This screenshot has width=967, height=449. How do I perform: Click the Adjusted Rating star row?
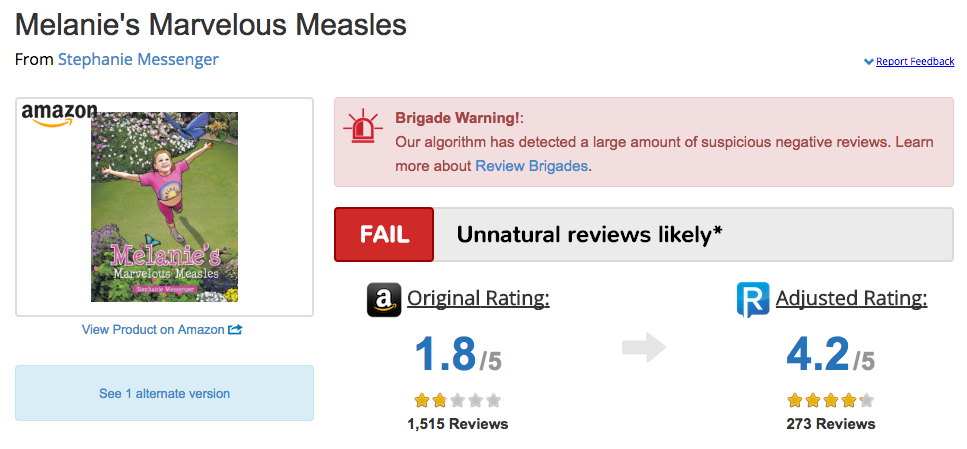(x=831, y=401)
